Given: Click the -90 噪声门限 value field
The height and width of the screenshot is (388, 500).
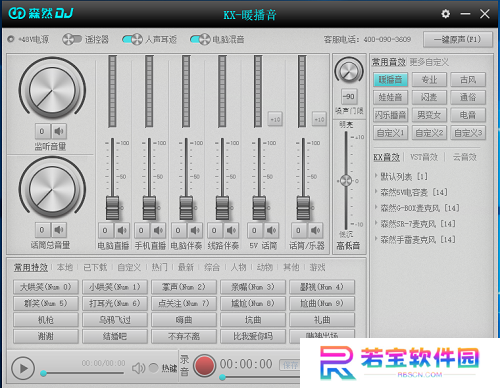Looking at the screenshot, I should coord(349,97).
